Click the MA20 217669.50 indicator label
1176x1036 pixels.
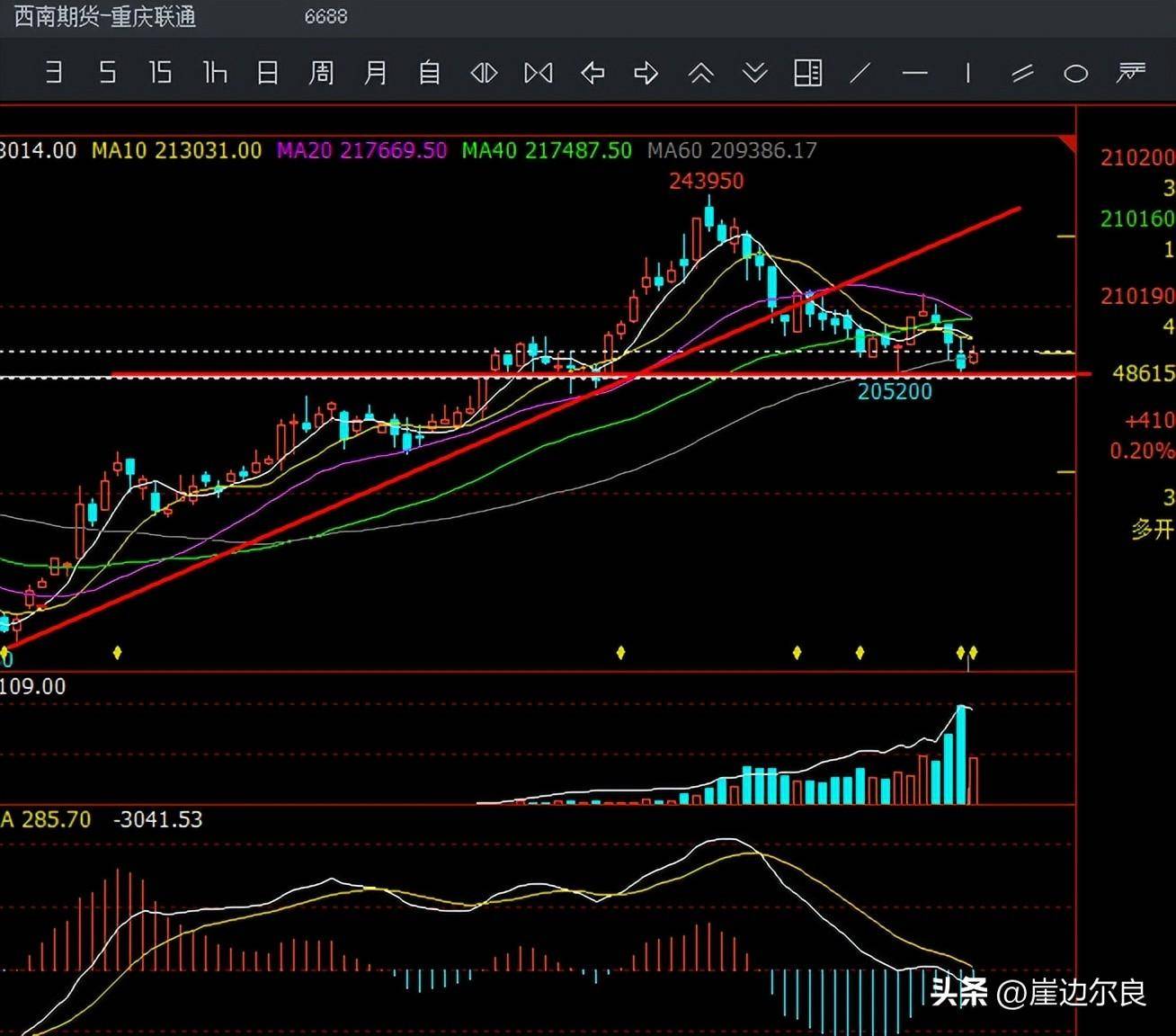[x=361, y=150]
